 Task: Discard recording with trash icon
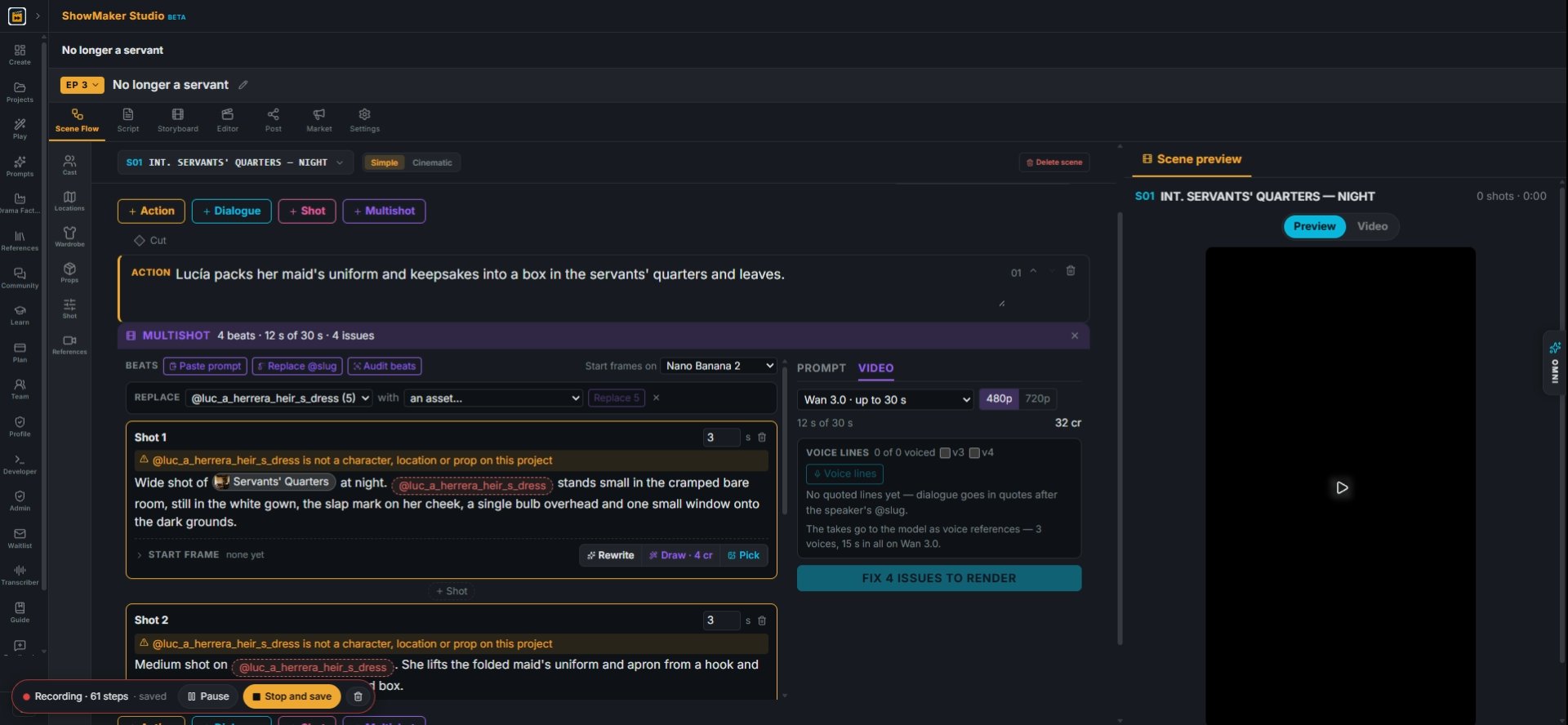coord(358,696)
